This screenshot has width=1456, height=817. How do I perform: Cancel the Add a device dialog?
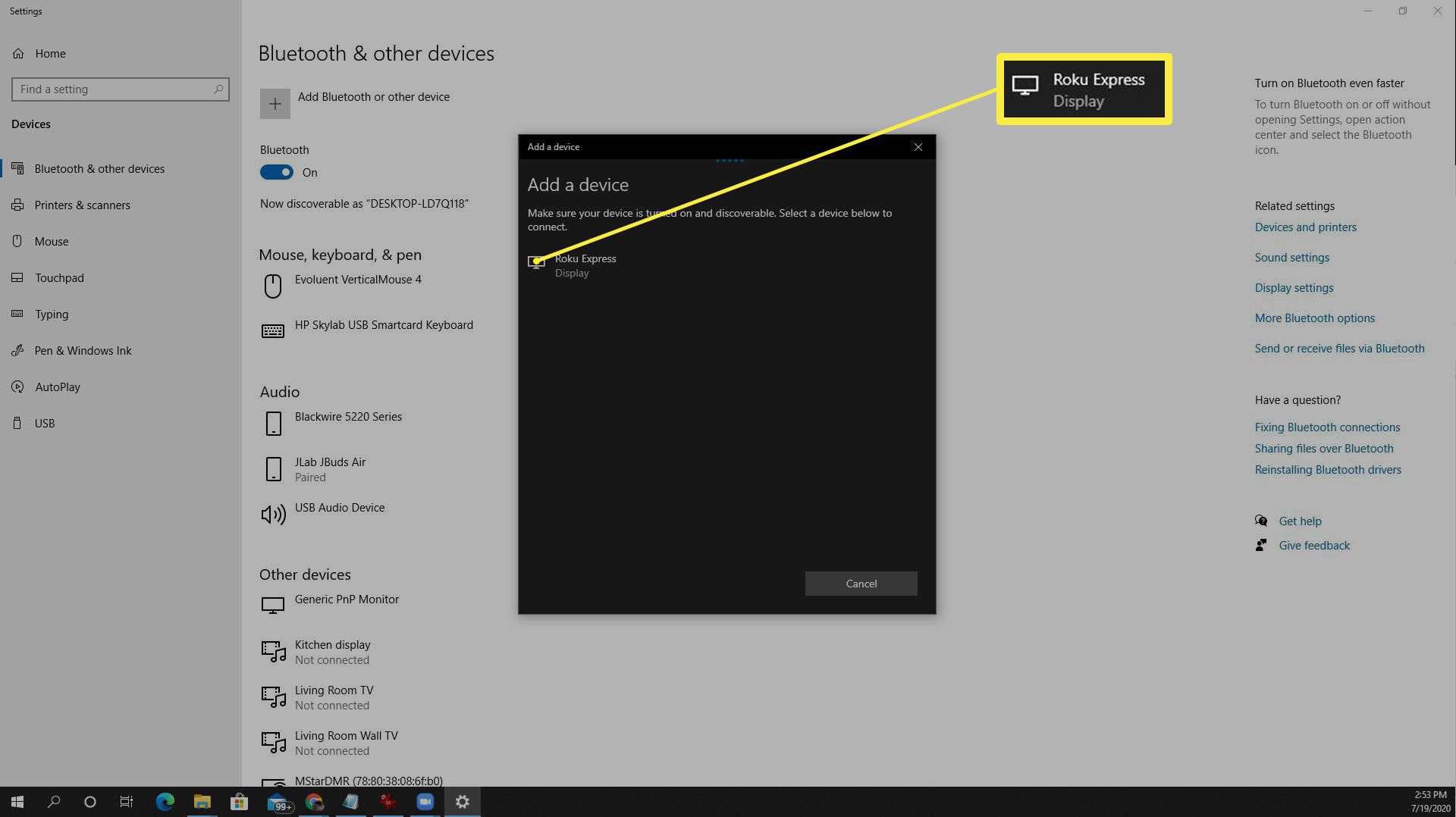861,584
